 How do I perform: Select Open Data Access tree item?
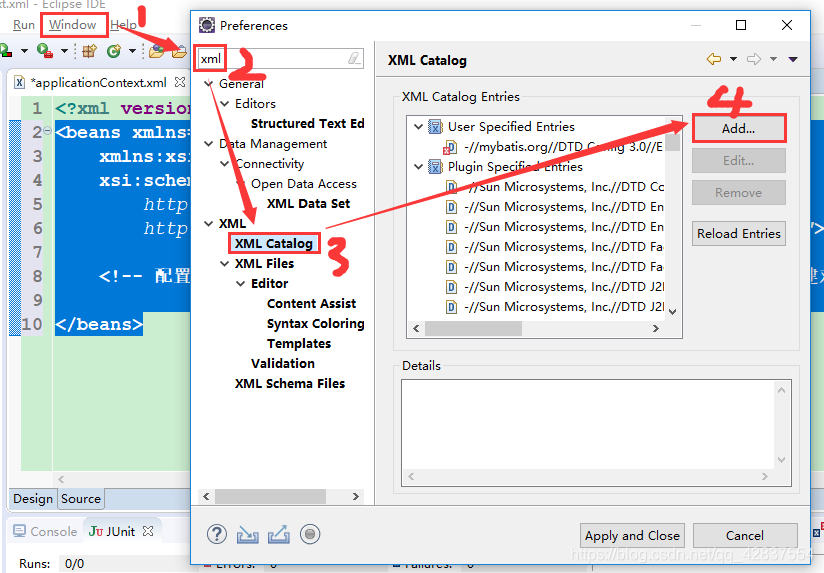[x=304, y=183]
